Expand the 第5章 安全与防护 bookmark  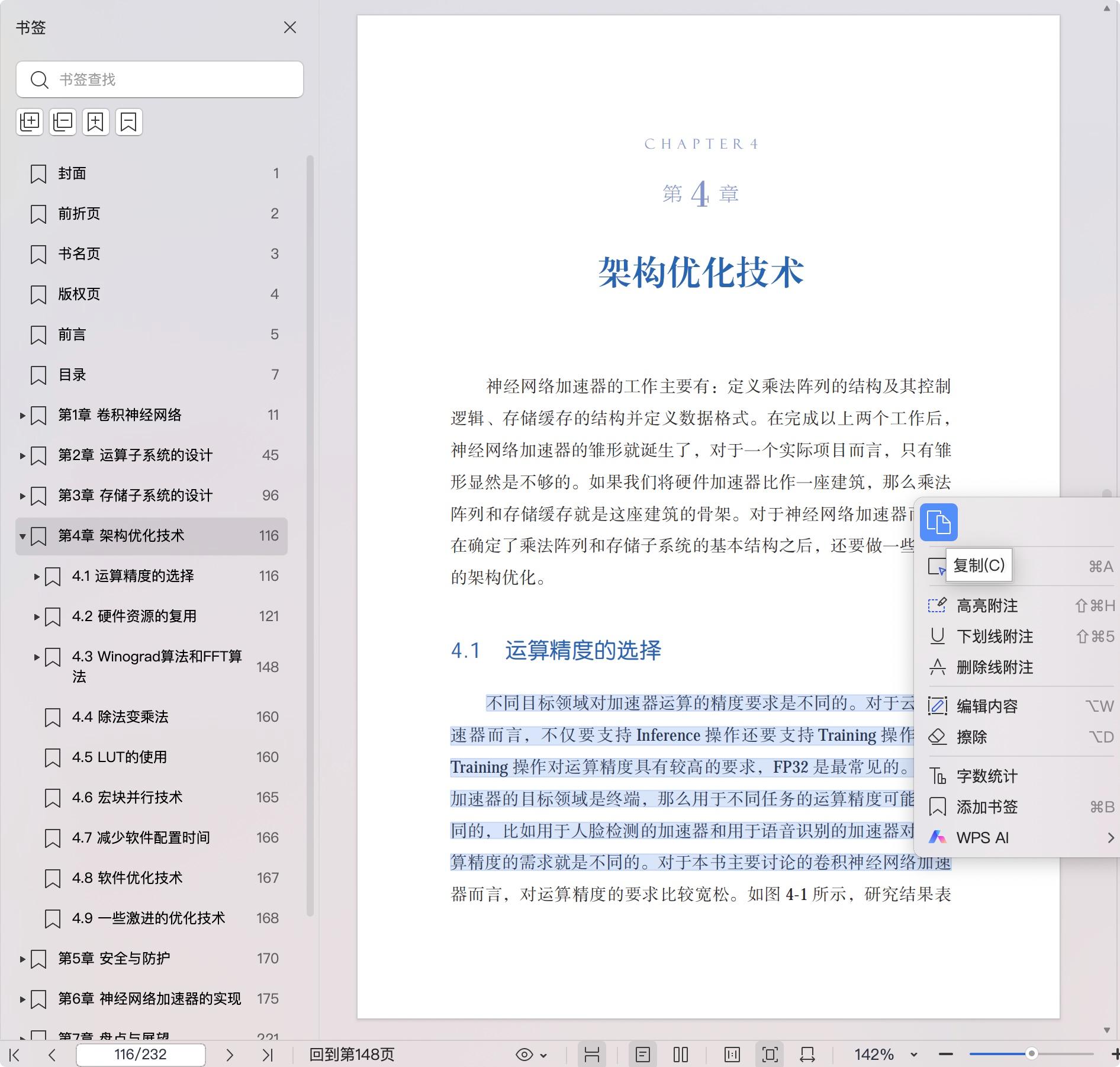(22, 959)
